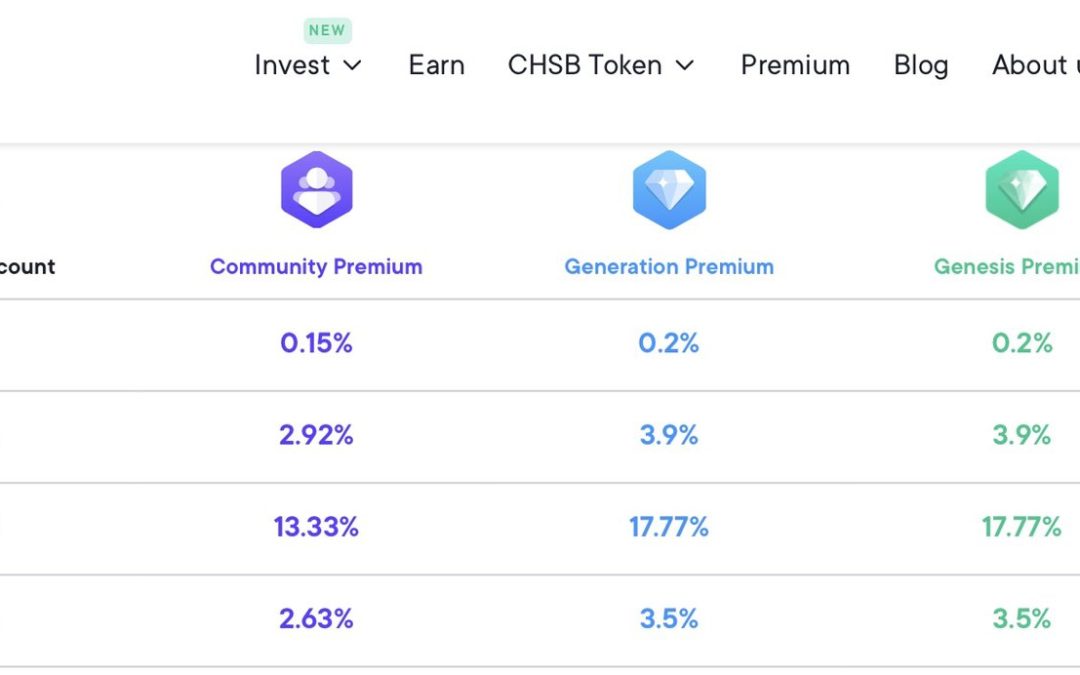Click the 13.33% Community Premium value

316,527
